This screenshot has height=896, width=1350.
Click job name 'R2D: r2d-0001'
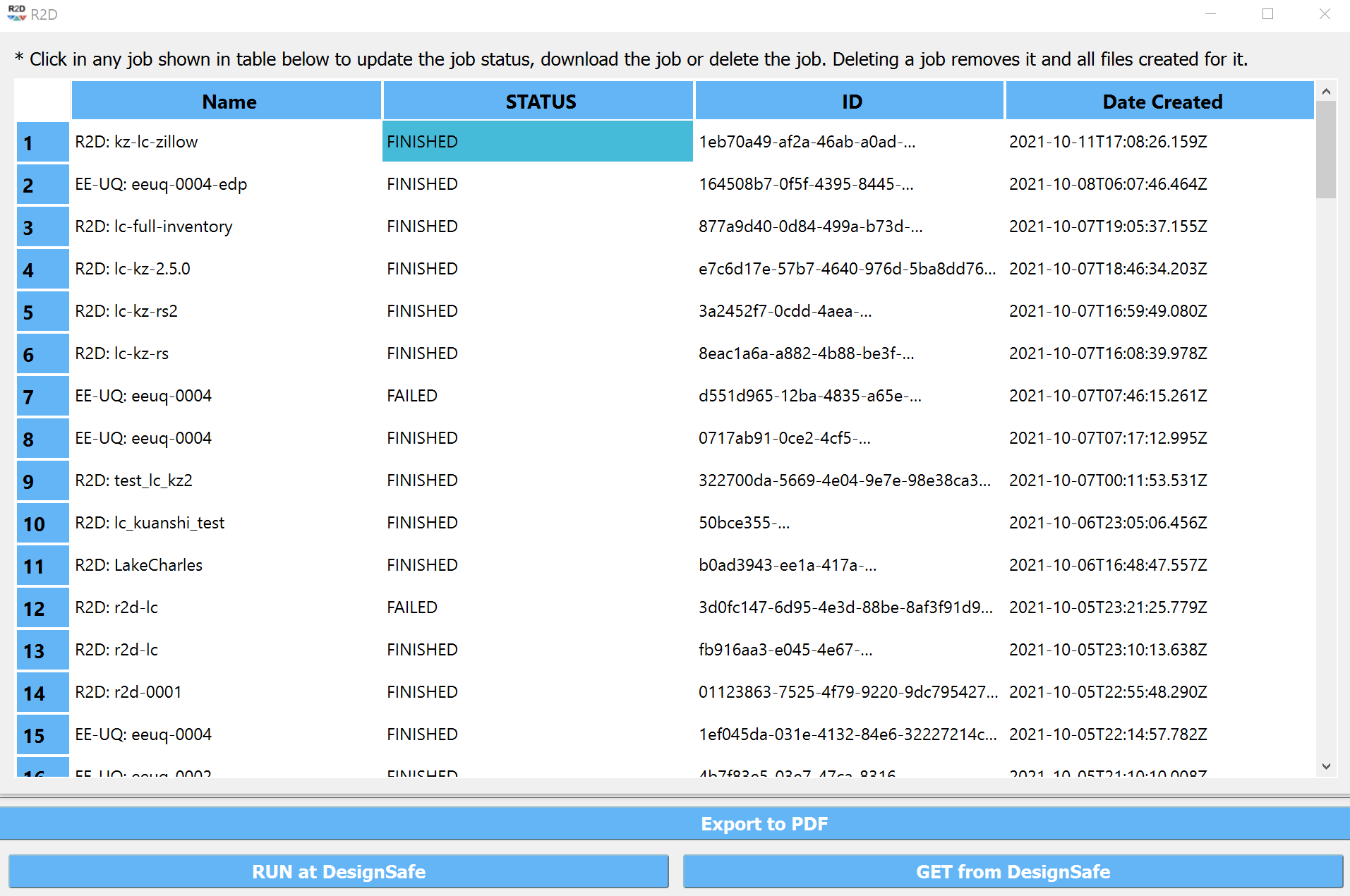(128, 692)
